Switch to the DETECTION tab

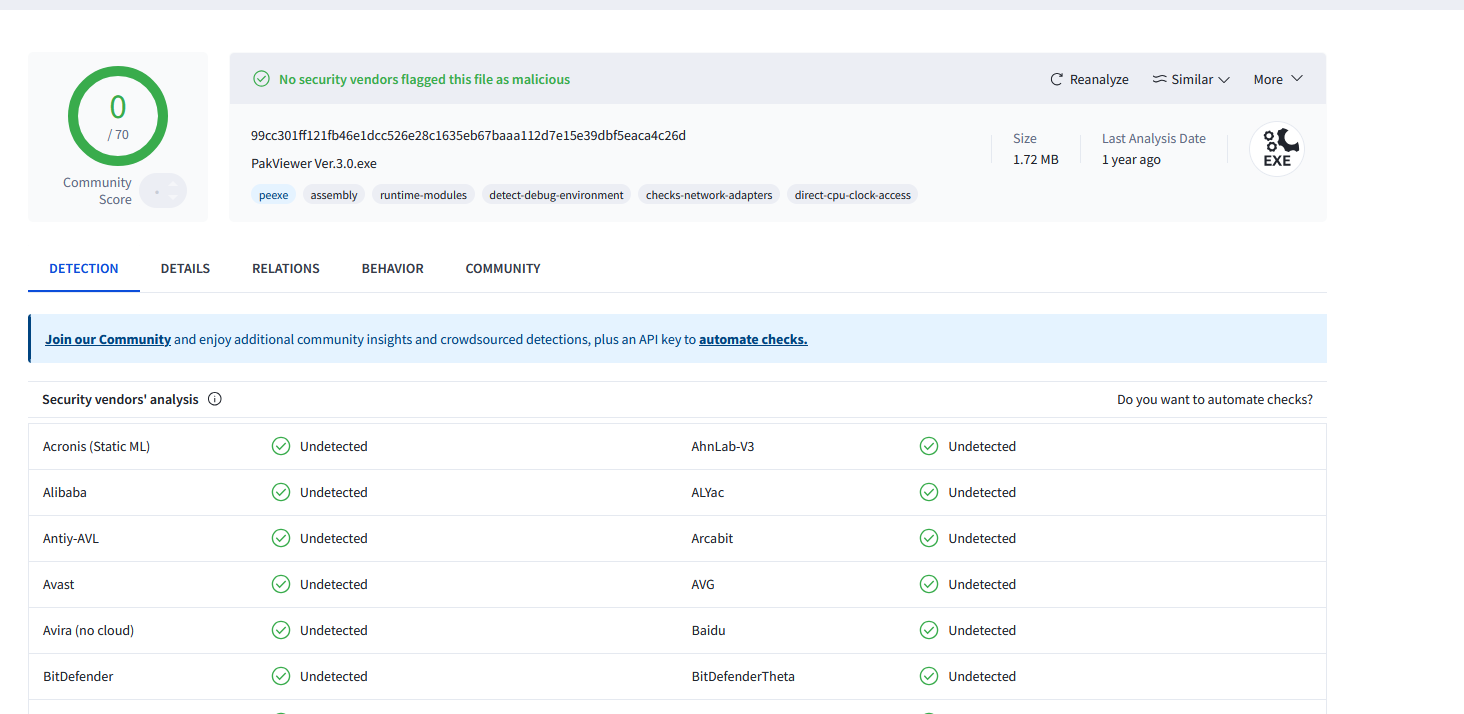point(84,268)
